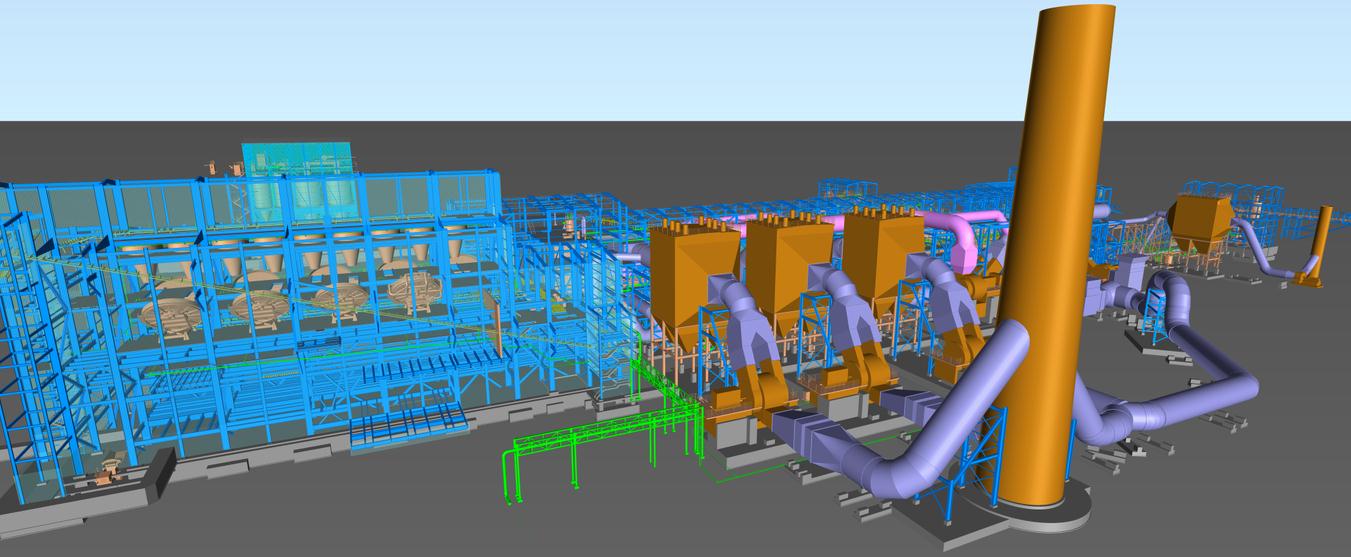Click the distant orange hopper near right edge
Image resolution: width=1351 pixels, height=557 pixels.
tap(1200, 220)
